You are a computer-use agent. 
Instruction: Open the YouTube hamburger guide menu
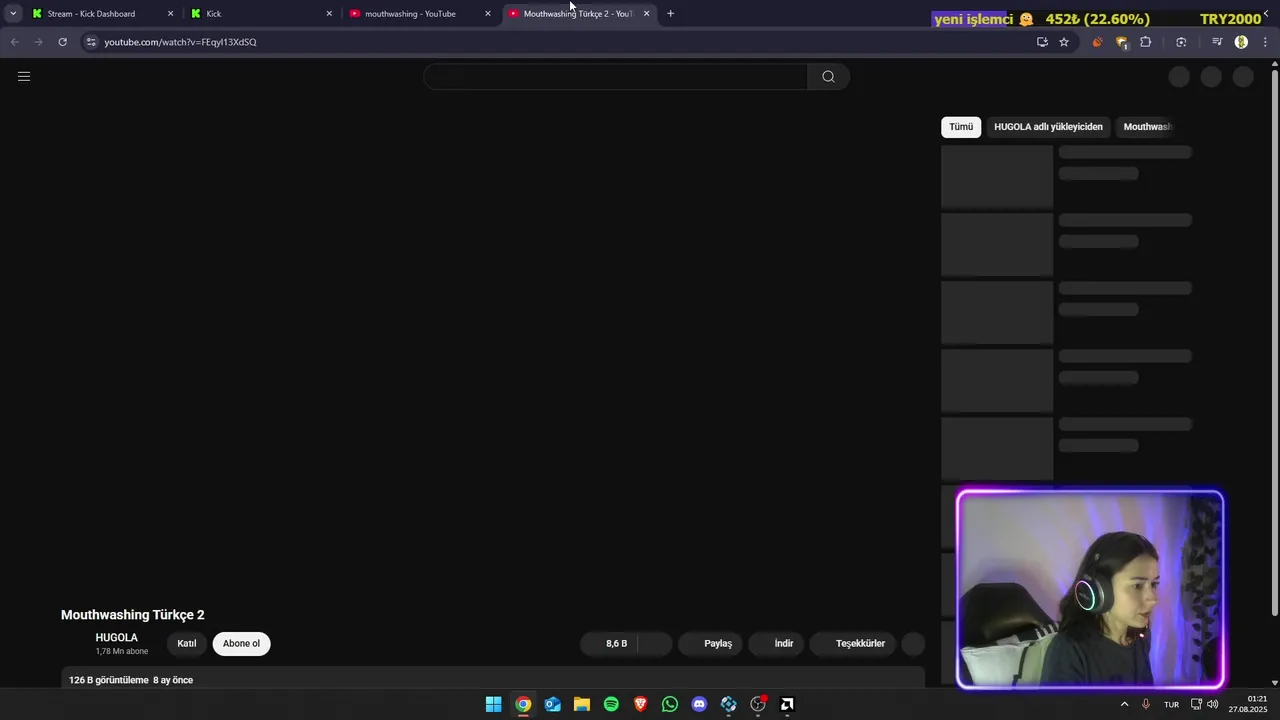tap(24, 76)
